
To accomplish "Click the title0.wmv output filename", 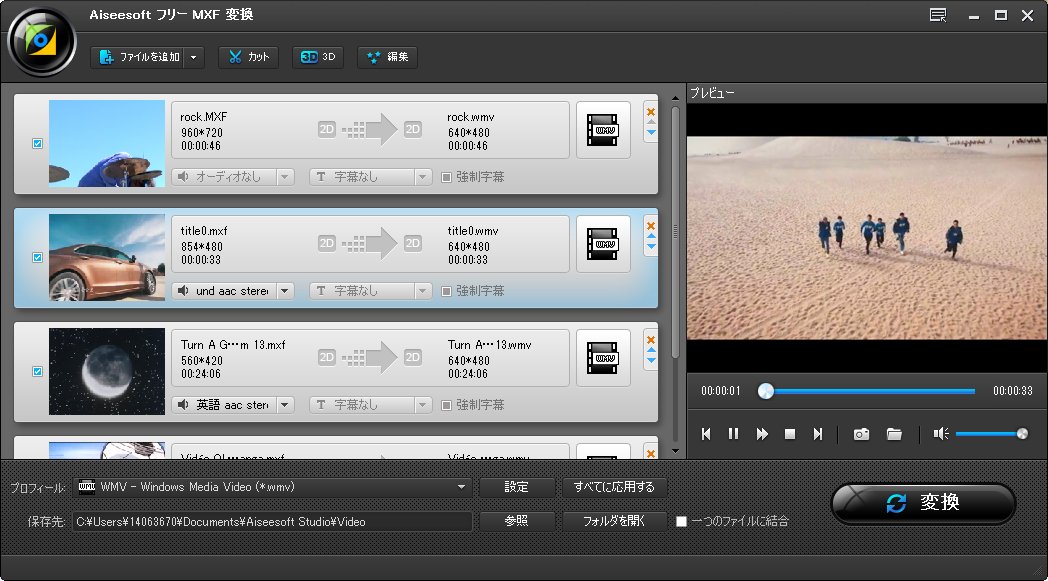I will pos(473,231).
